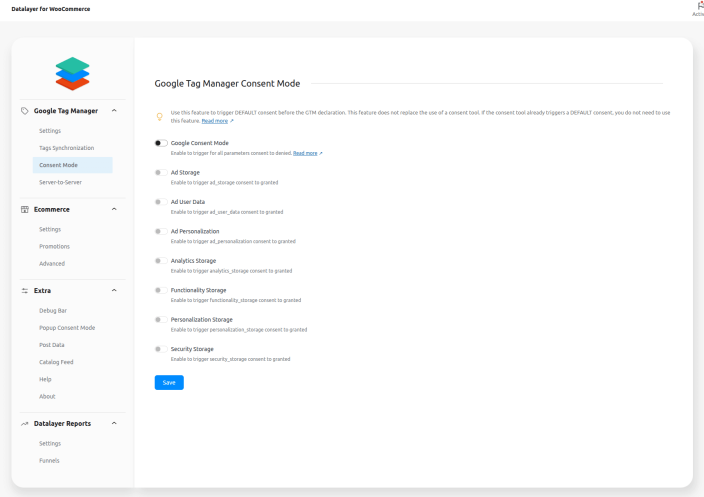Image resolution: width=704 pixels, height=497 pixels.
Task: Click the tag icon beside Google Tag Manager
Action: point(25,110)
